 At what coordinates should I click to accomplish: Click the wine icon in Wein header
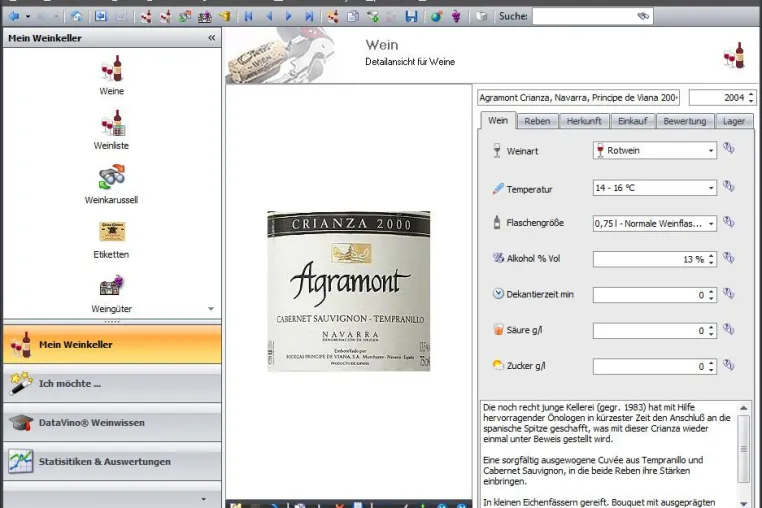[734, 54]
